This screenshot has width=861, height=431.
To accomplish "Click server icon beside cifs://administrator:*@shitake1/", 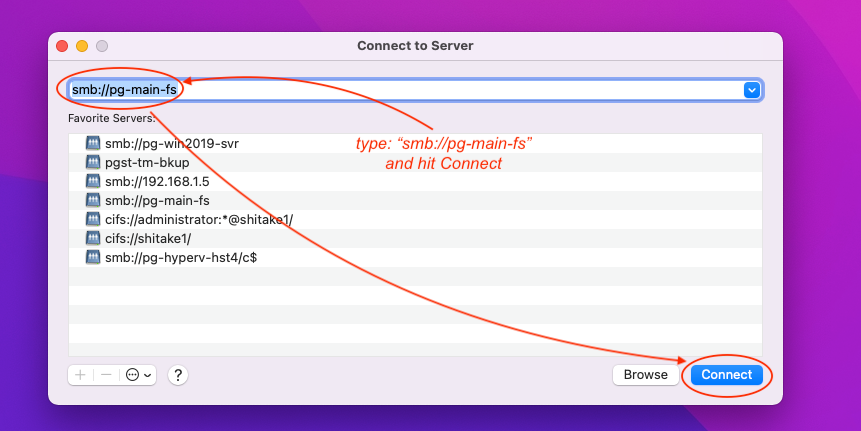I will (x=93, y=219).
